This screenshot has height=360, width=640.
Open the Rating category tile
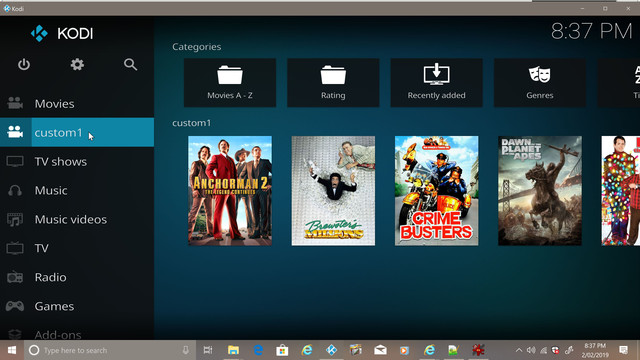(x=333, y=83)
